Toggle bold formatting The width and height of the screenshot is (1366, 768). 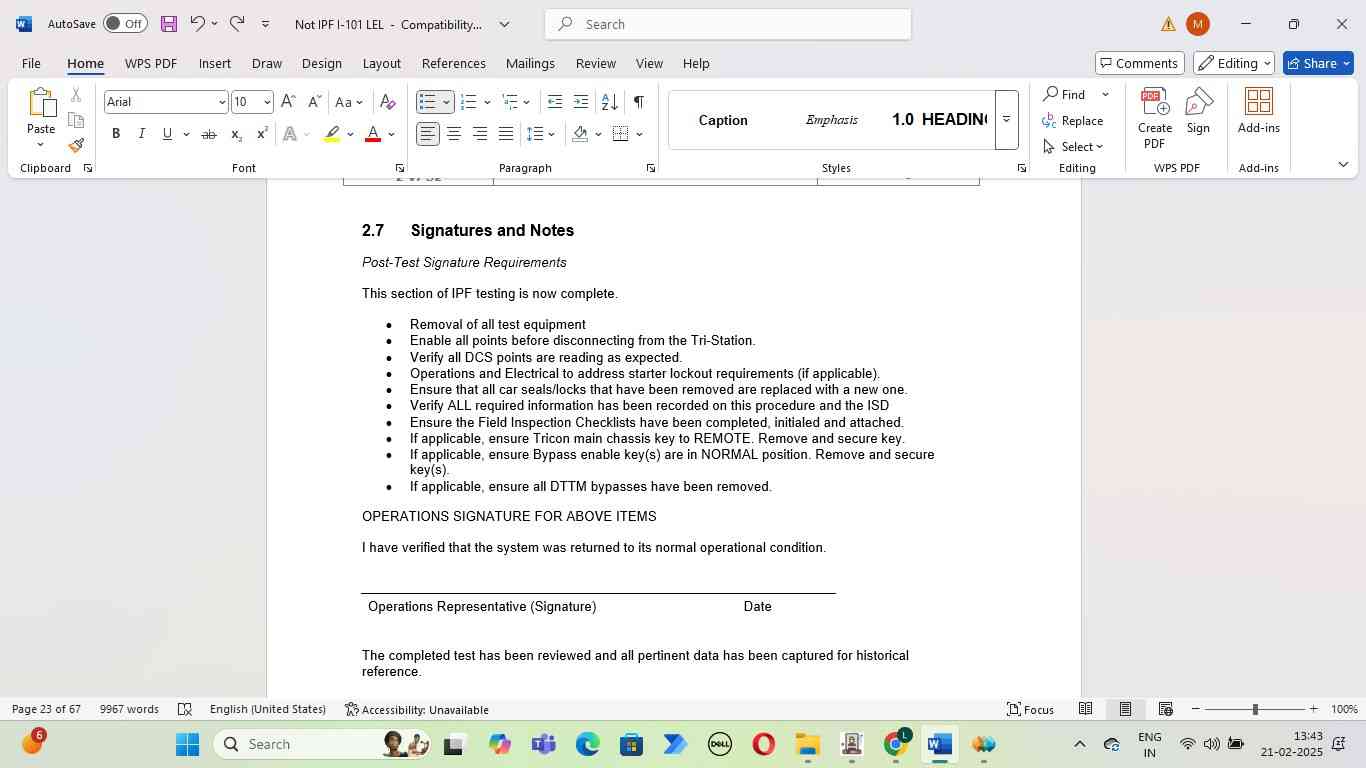click(x=116, y=134)
